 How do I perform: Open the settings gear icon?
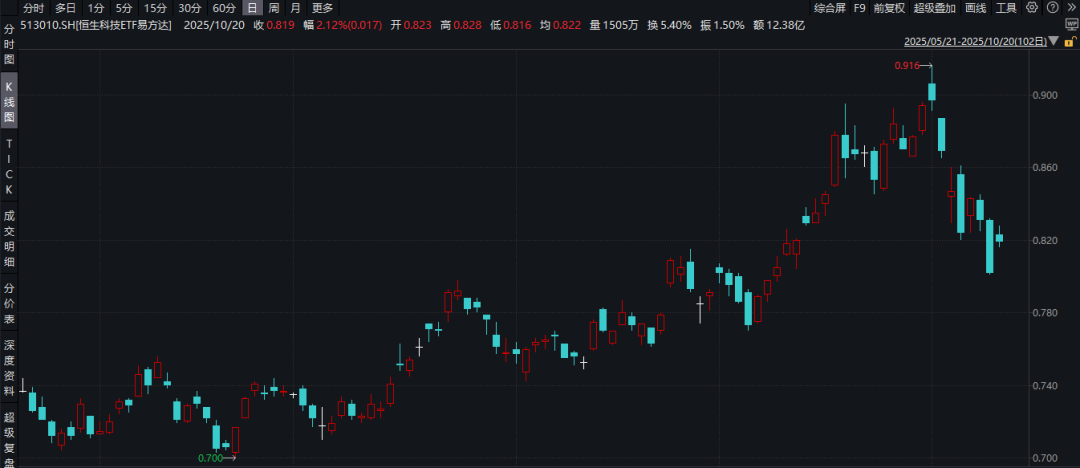pyautogui.click(x=1032, y=8)
